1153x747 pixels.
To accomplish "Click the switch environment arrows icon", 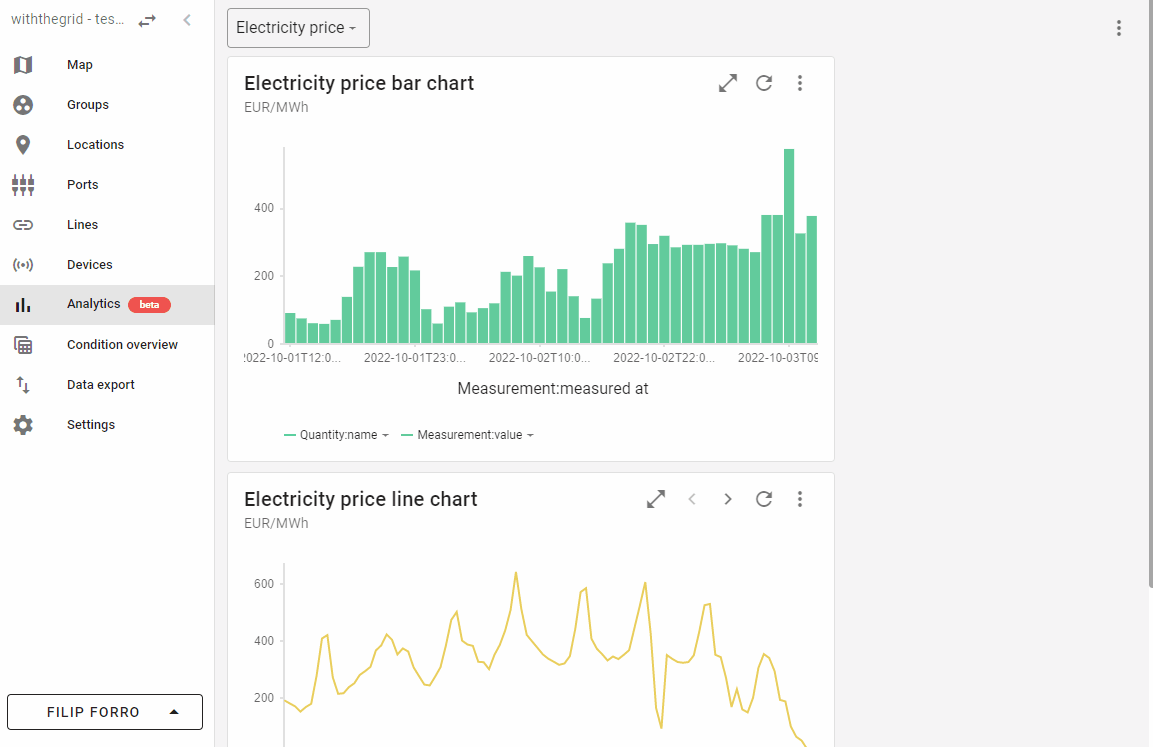I will [x=147, y=20].
